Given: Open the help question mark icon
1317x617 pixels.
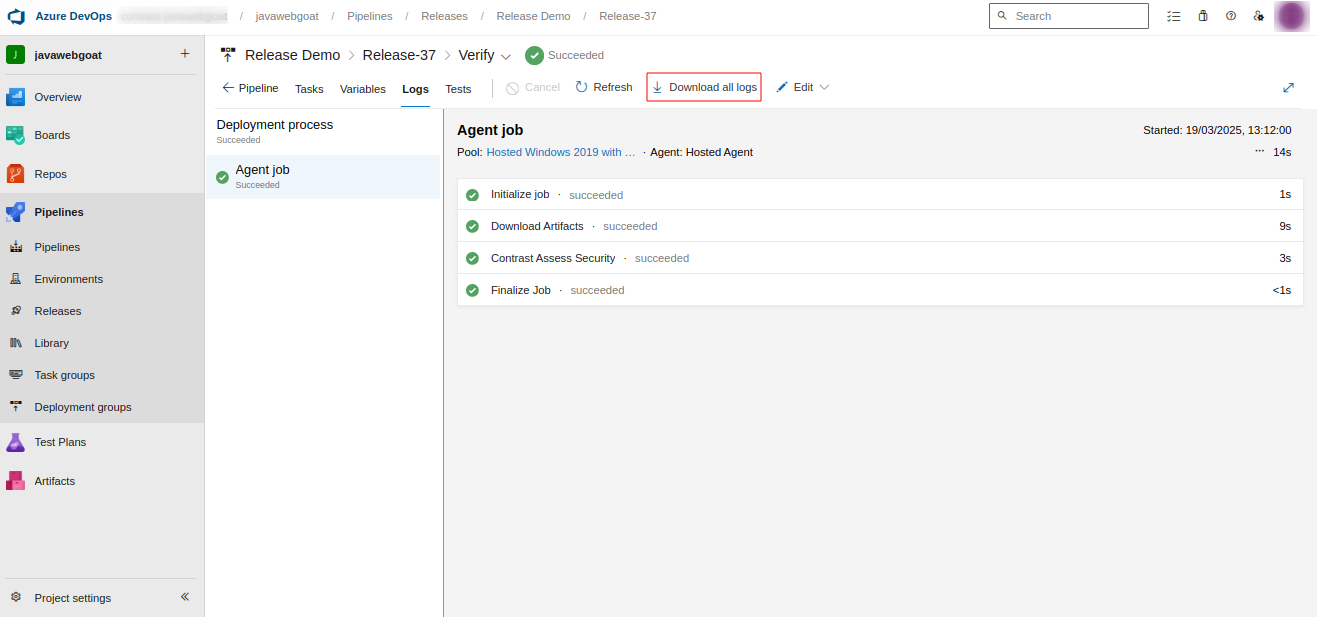Looking at the screenshot, I should point(1230,16).
